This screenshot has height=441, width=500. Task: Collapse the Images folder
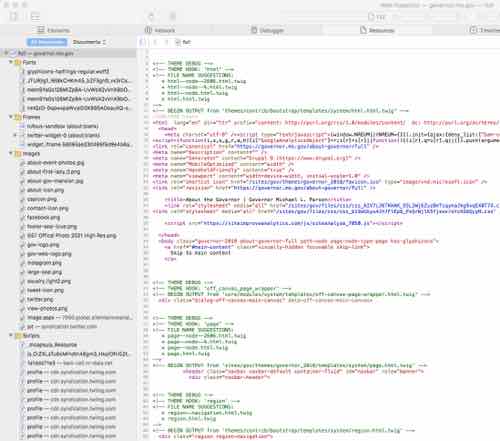coord(11,153)
